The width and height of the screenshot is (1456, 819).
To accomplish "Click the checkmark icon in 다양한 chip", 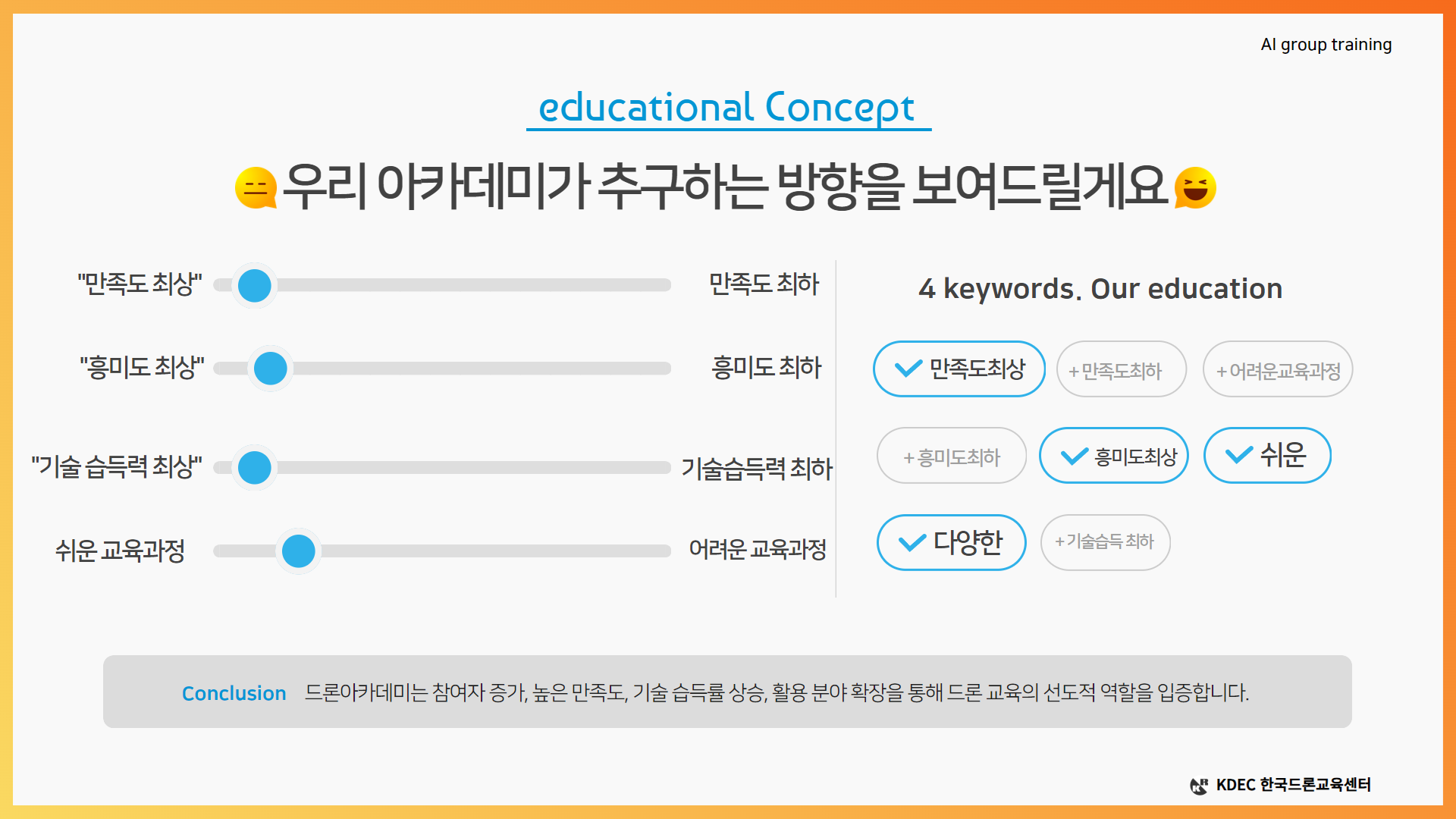I will [912, 543].
